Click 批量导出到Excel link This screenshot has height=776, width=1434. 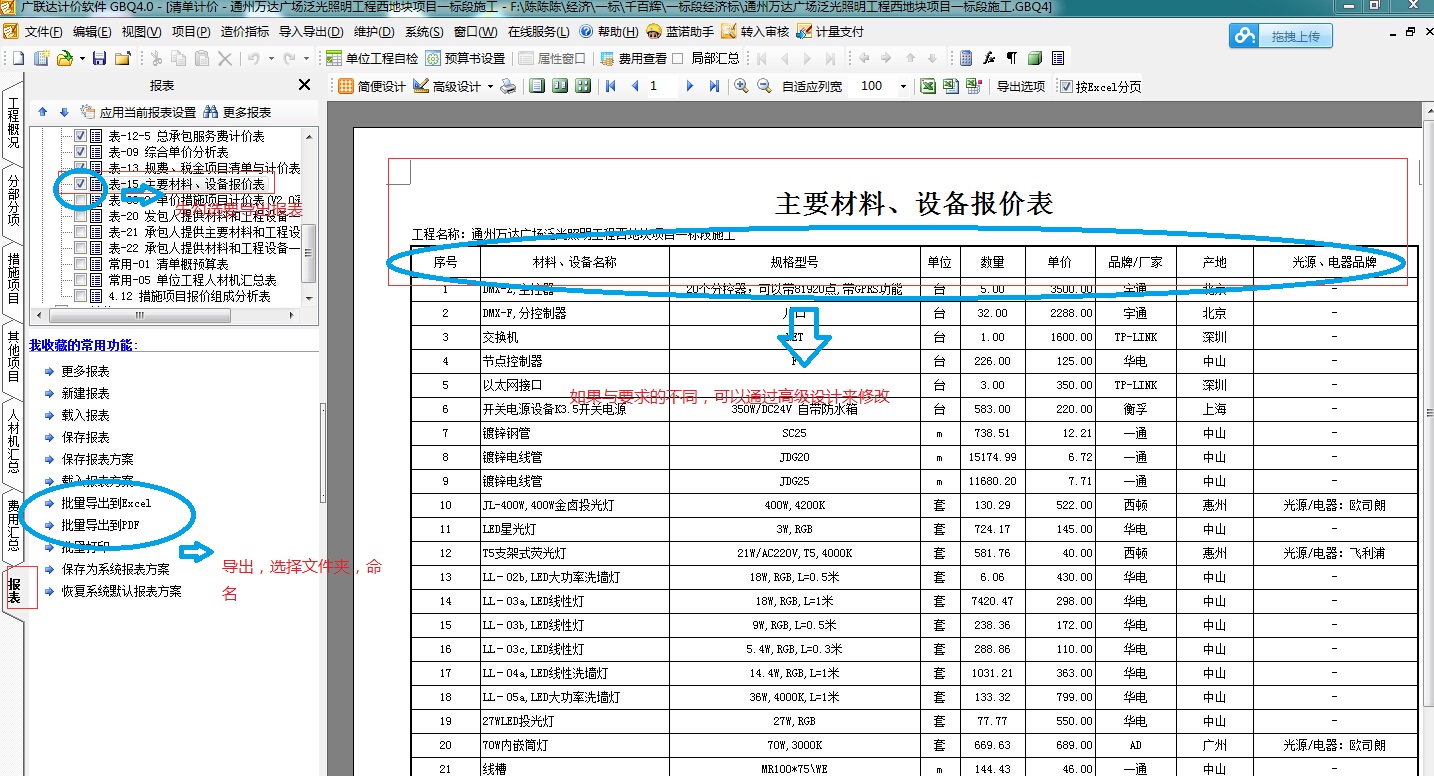tap(106, 503)
